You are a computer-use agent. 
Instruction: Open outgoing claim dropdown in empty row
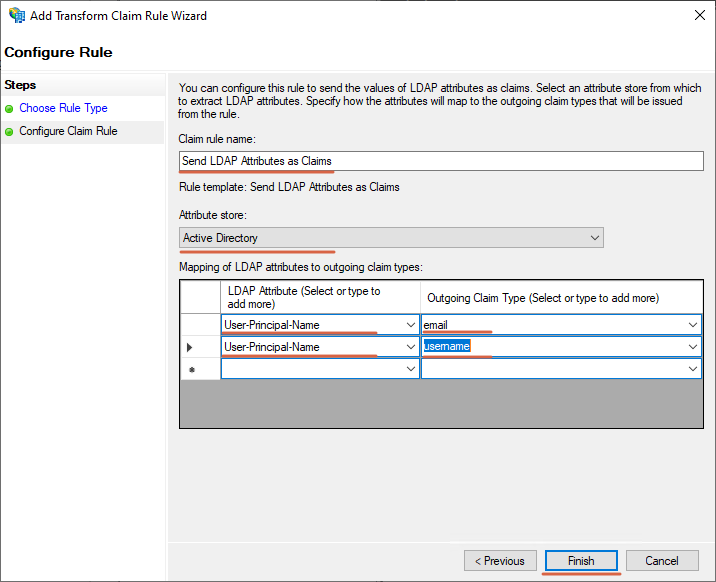pos(693,369)
